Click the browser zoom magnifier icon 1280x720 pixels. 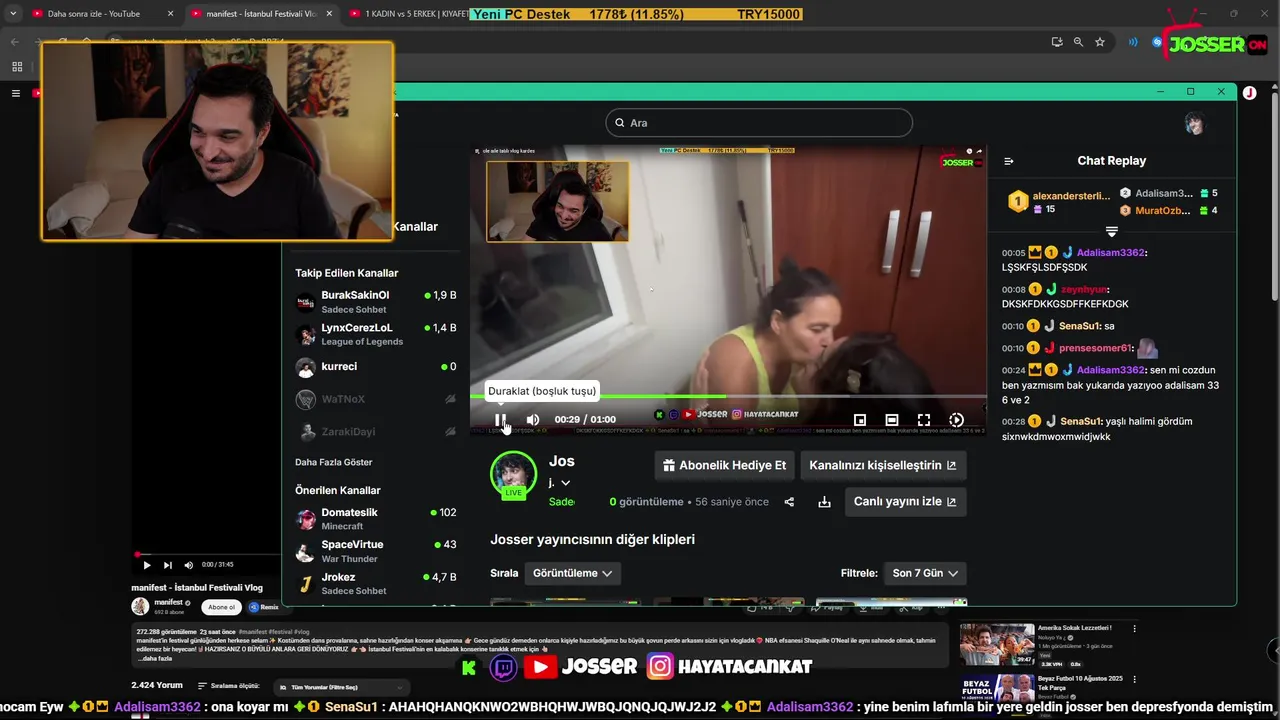1078,42
